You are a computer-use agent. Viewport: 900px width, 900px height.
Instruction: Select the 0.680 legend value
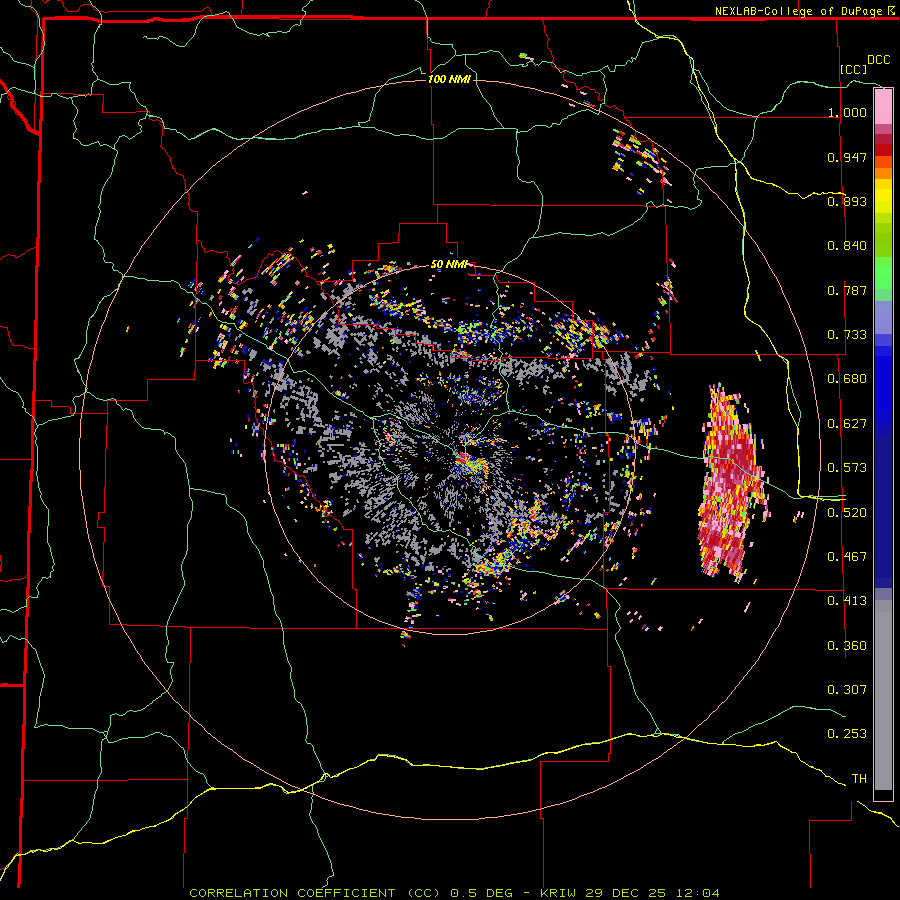(x=847, y=379)
